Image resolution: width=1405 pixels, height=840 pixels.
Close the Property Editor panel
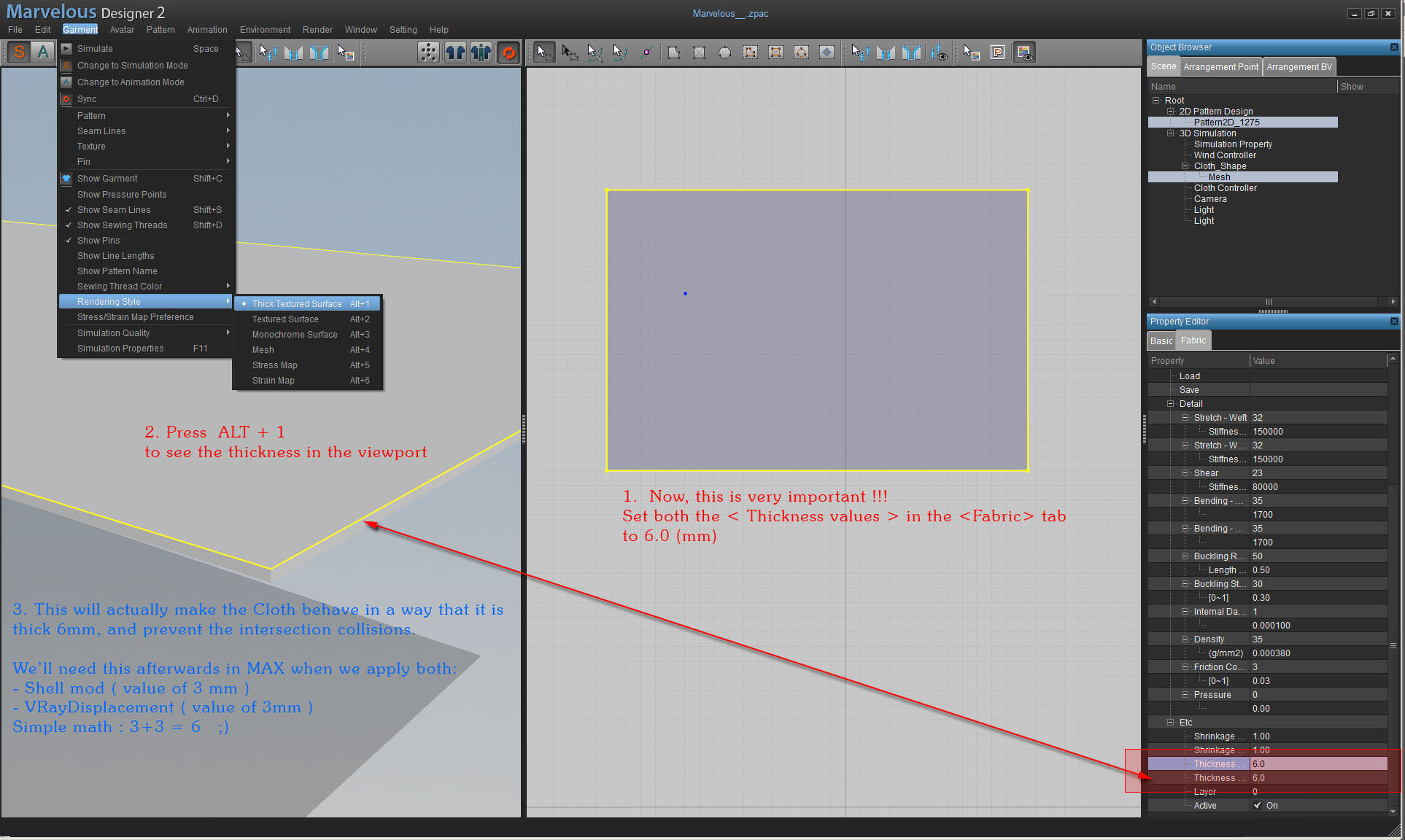tap(1394, 322)
